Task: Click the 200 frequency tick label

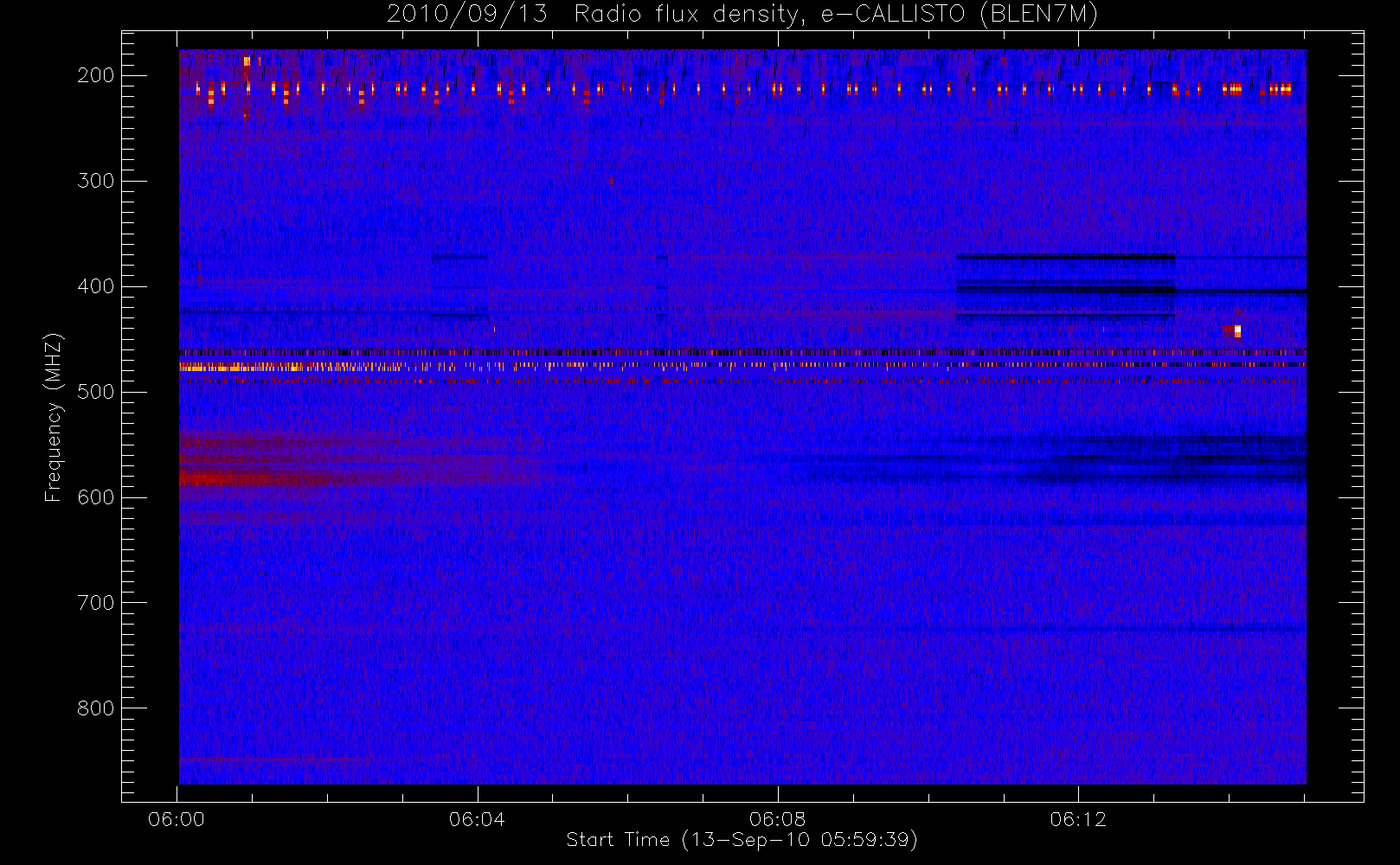Action: [x=96, y=75]
